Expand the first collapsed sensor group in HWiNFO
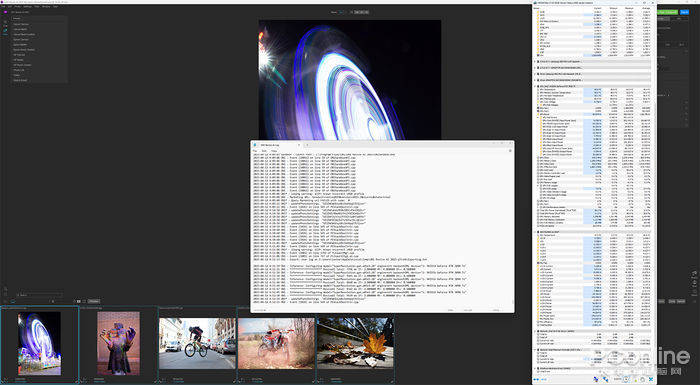Image resolution: width=700 pixels, height=385 pixels. 535,61
